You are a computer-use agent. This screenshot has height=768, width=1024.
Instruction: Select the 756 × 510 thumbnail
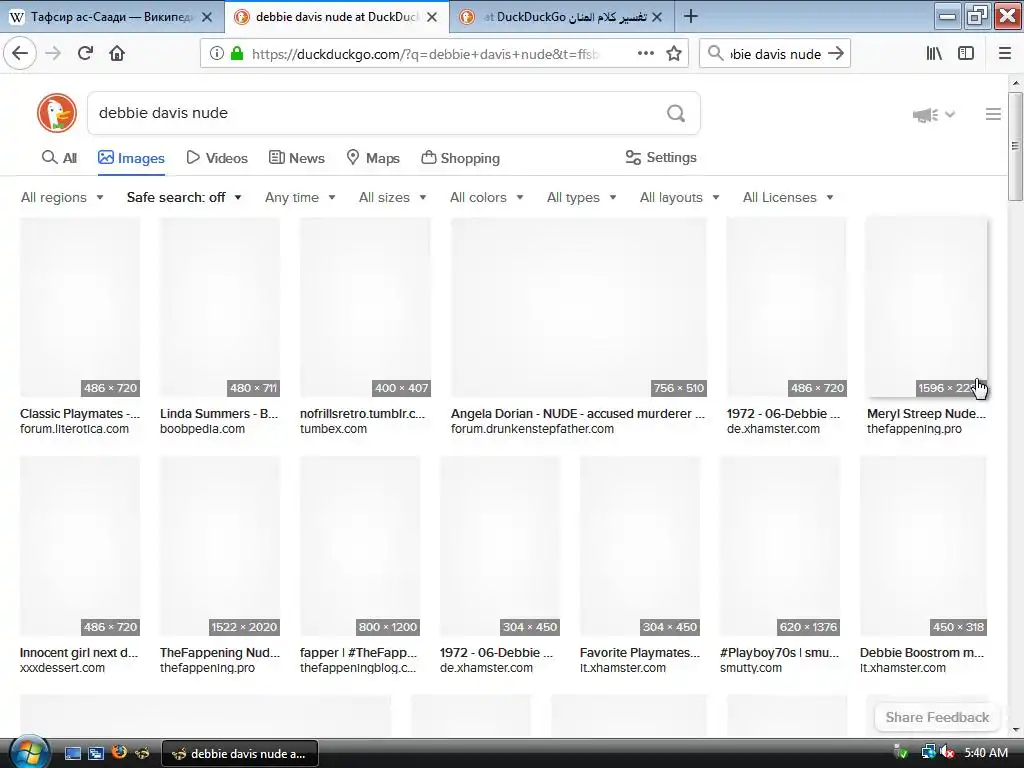(579, 307)
